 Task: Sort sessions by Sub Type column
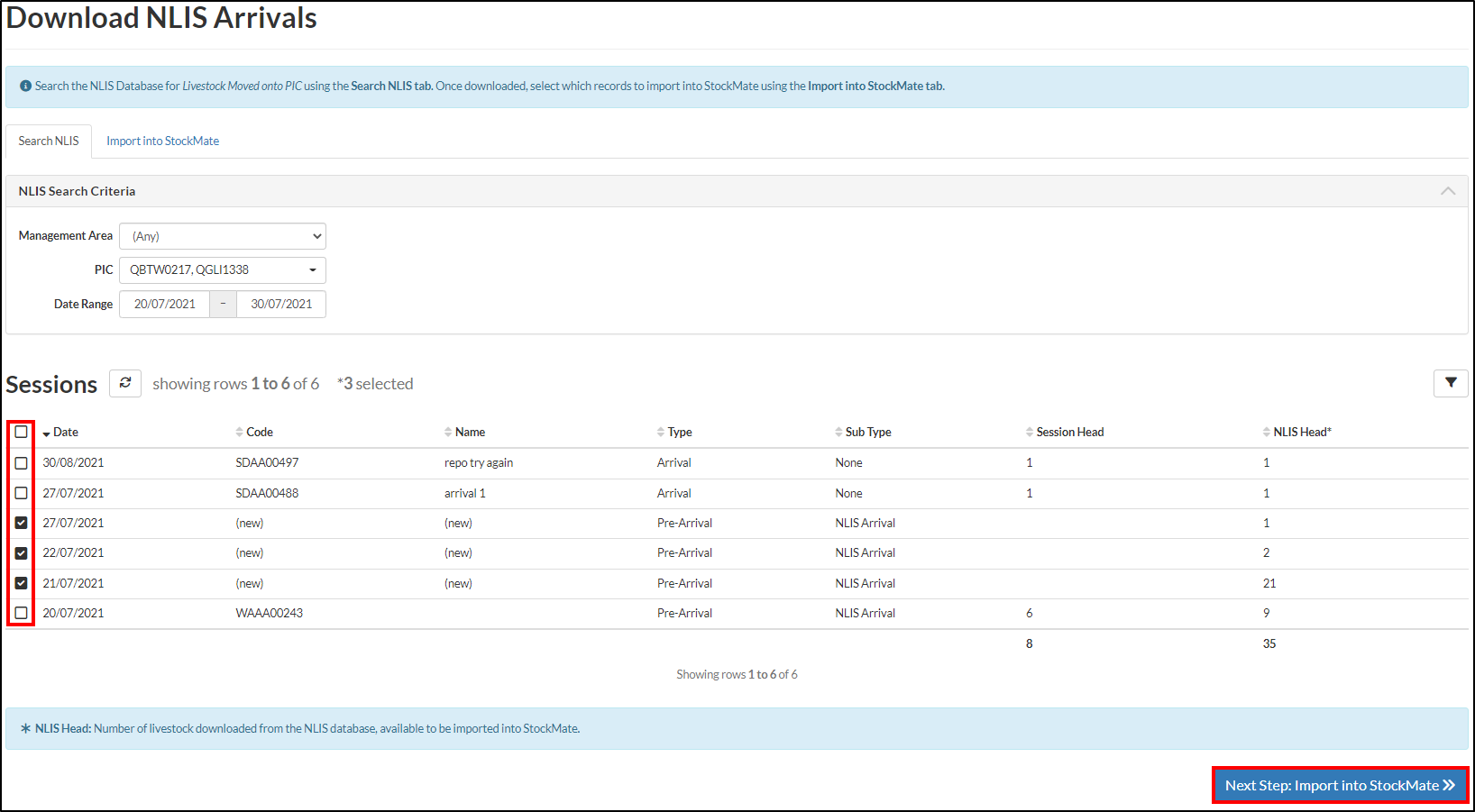click(863, 433)
